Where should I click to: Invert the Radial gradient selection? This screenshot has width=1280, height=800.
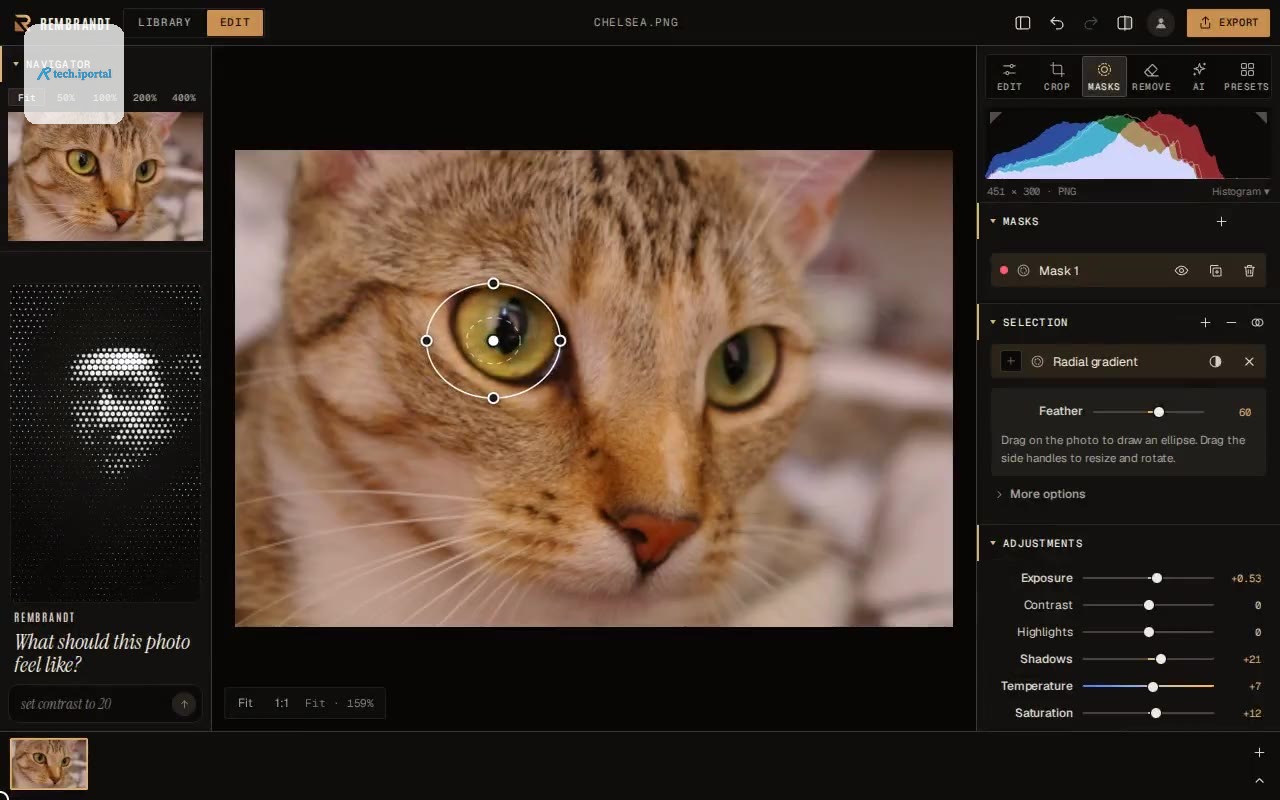(x=1215, y=362)
